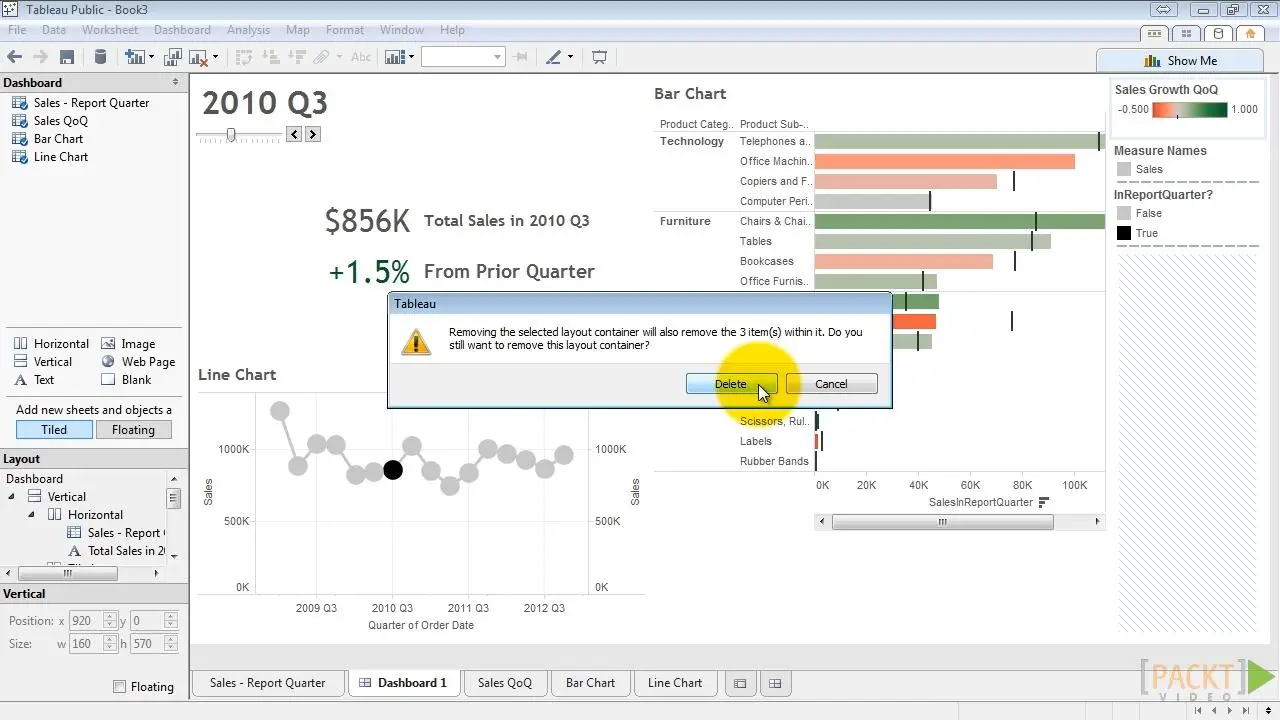Click the New Worksheet chart-plus icon
The width and height of the screenshot is (1280, 720).
[x=134, y=57]
